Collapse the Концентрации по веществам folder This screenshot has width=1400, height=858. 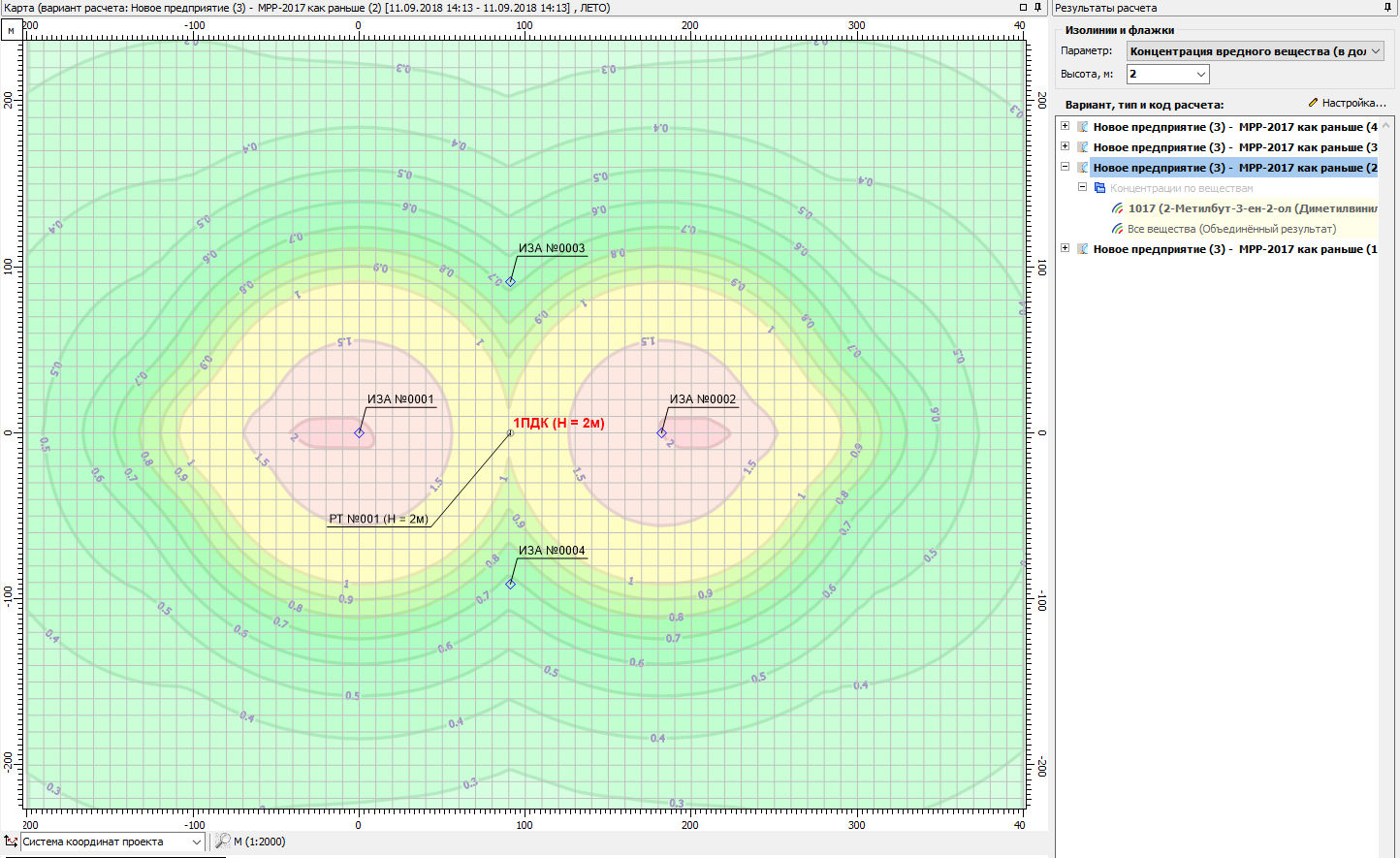[1082, 187]
